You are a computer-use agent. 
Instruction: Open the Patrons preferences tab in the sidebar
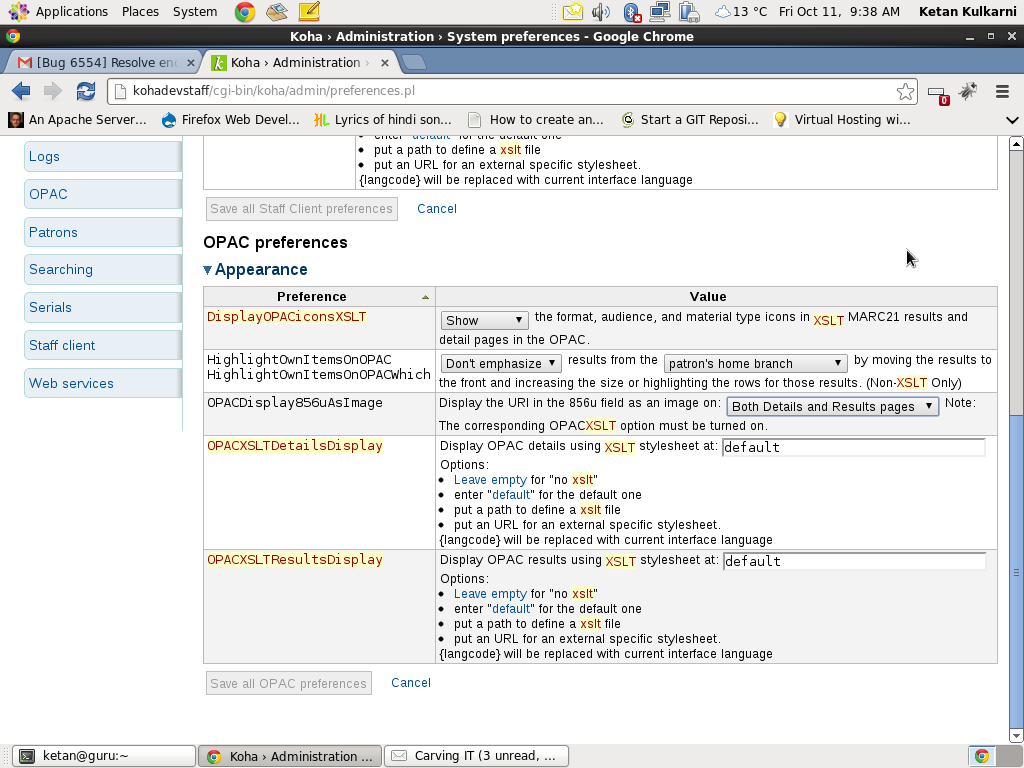click(x=54, y=232)
